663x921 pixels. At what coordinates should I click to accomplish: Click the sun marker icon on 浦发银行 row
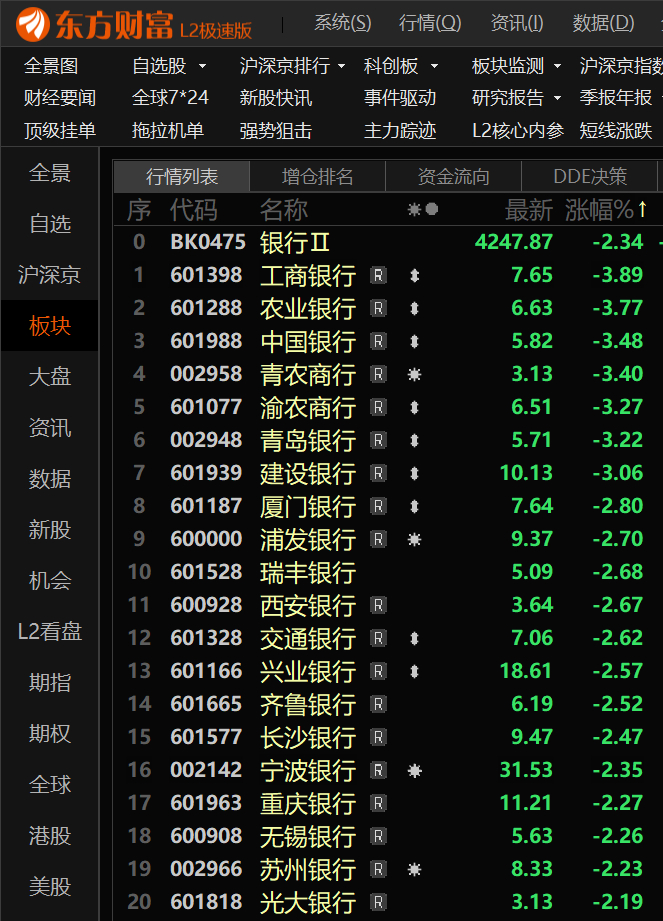[x=415, y=539]
